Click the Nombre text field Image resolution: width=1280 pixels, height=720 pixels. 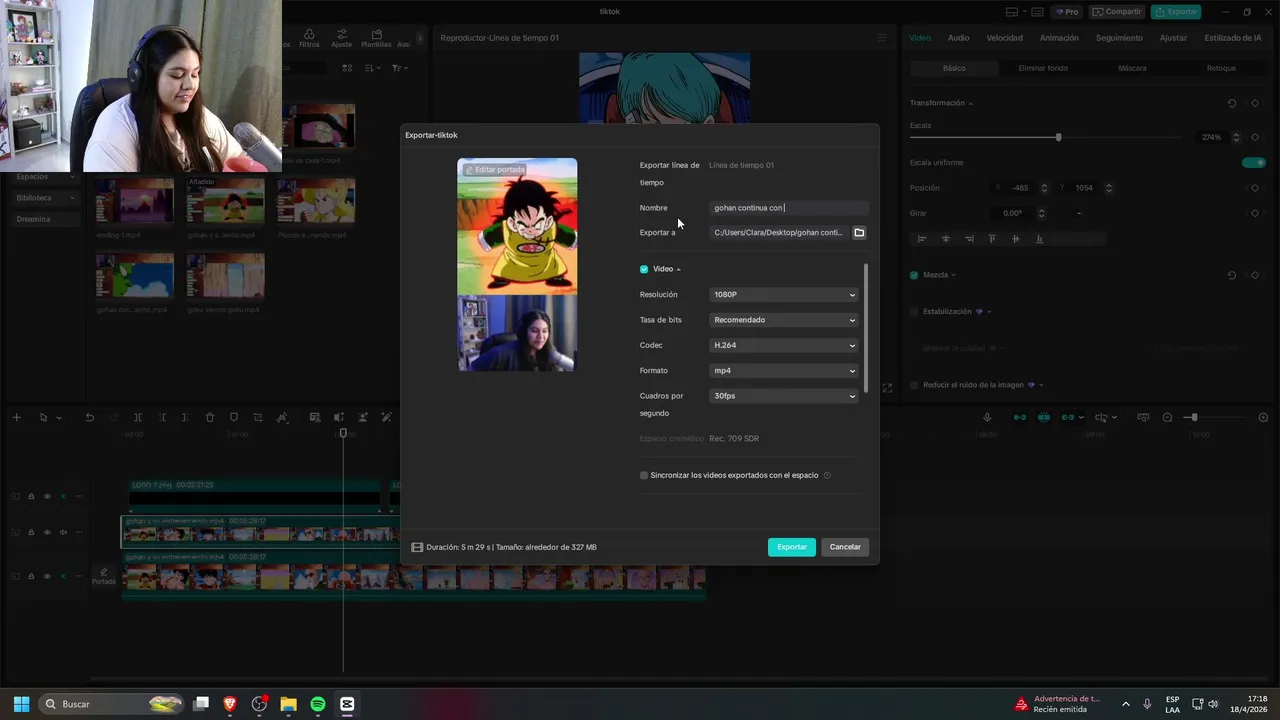789,208
